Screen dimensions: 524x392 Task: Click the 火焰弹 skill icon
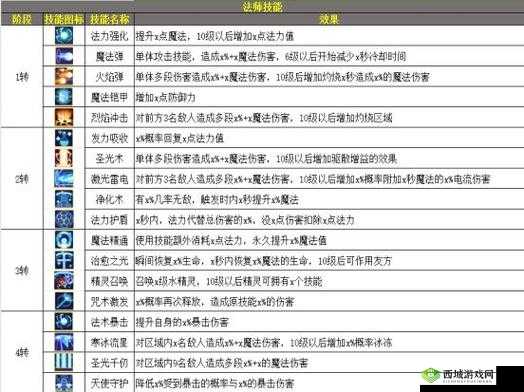(64, 77)
